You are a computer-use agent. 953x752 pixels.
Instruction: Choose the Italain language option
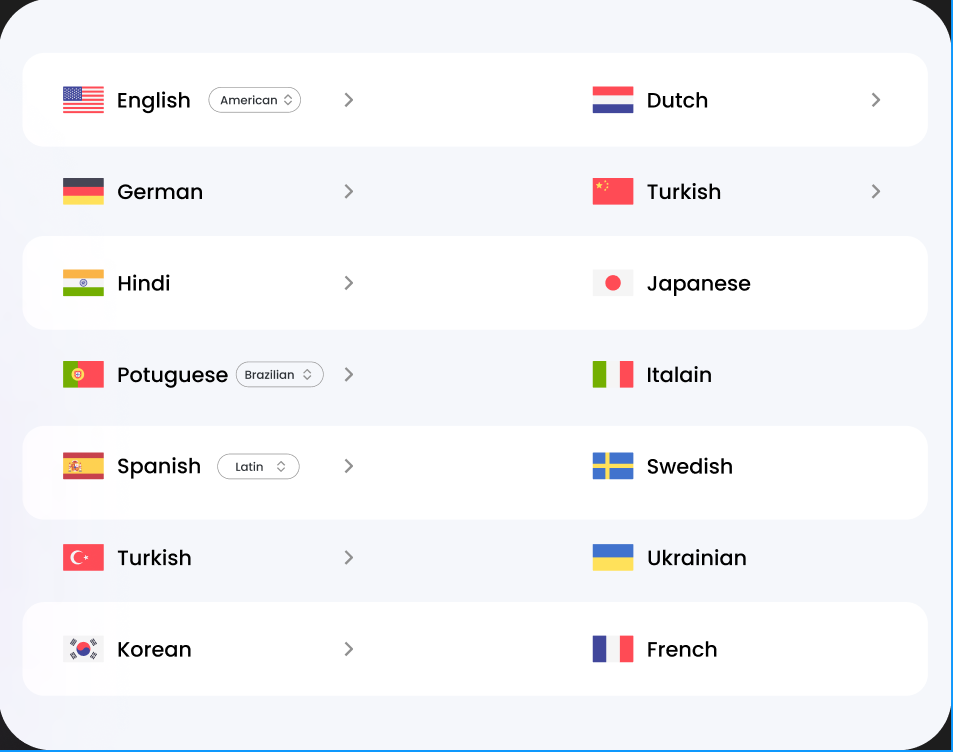(x=679, y=374)
